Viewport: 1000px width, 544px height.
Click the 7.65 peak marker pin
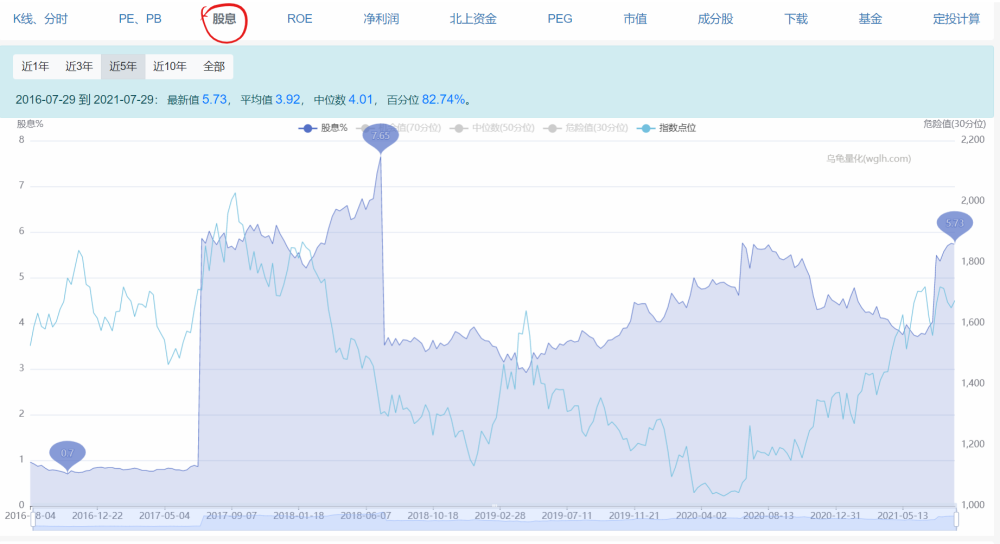pos(381,136)
